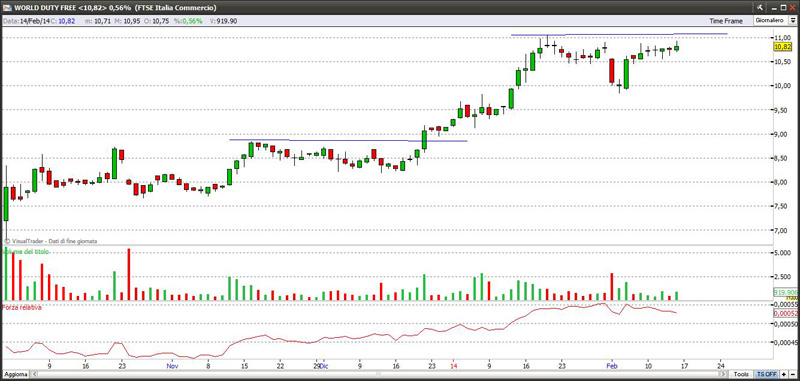Click the chart window icon at top-left
The width and height of the screenshot is (800, 381).
coord(7,8)
